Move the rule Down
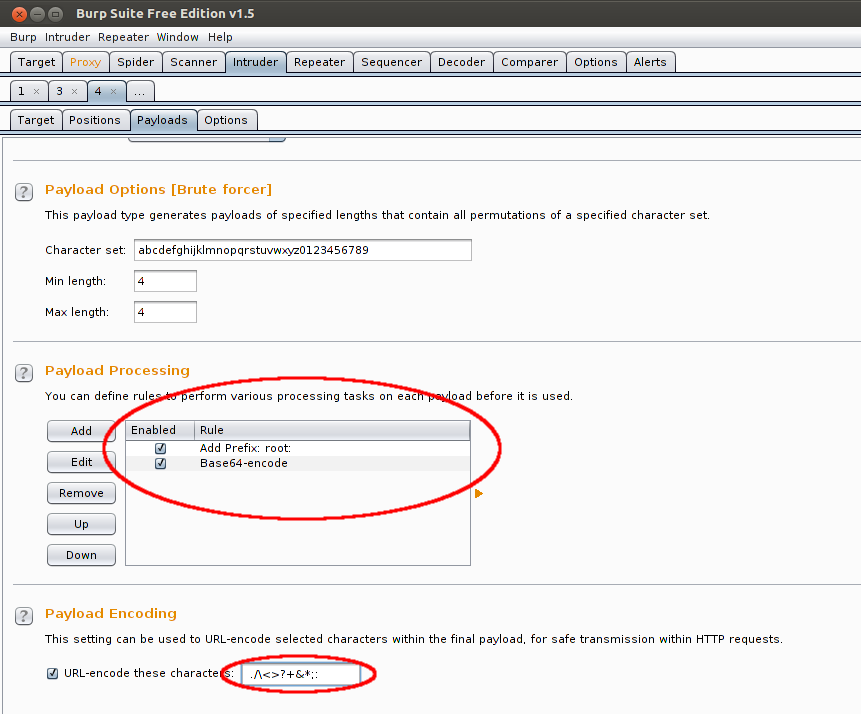861x714 pixels. click(x=81, y=555)
